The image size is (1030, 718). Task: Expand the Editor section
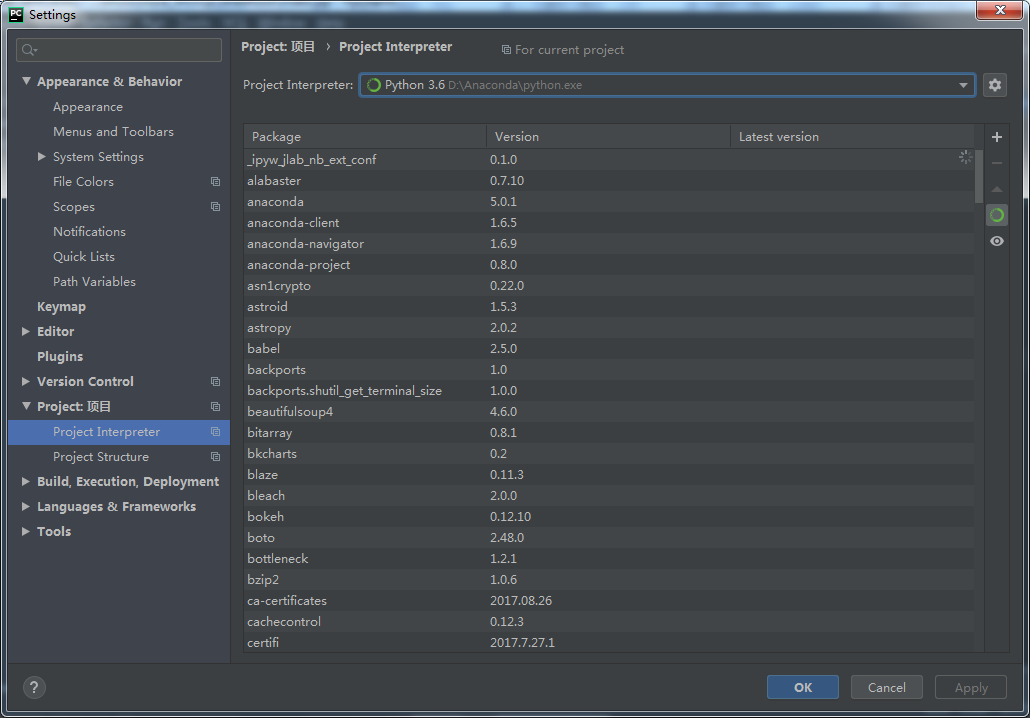(x=26, y=331)
